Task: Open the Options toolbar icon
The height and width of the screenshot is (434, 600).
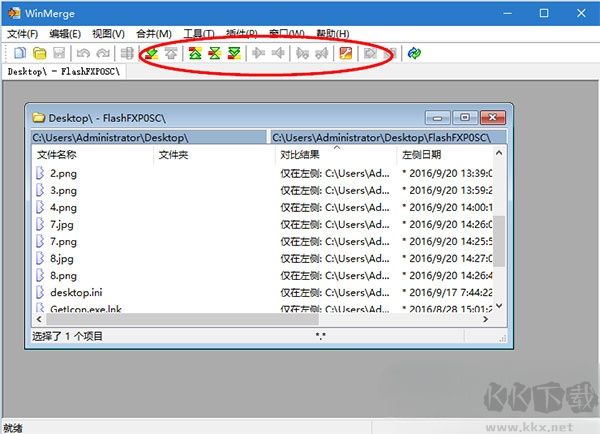Action: click(x=346, y=53)
